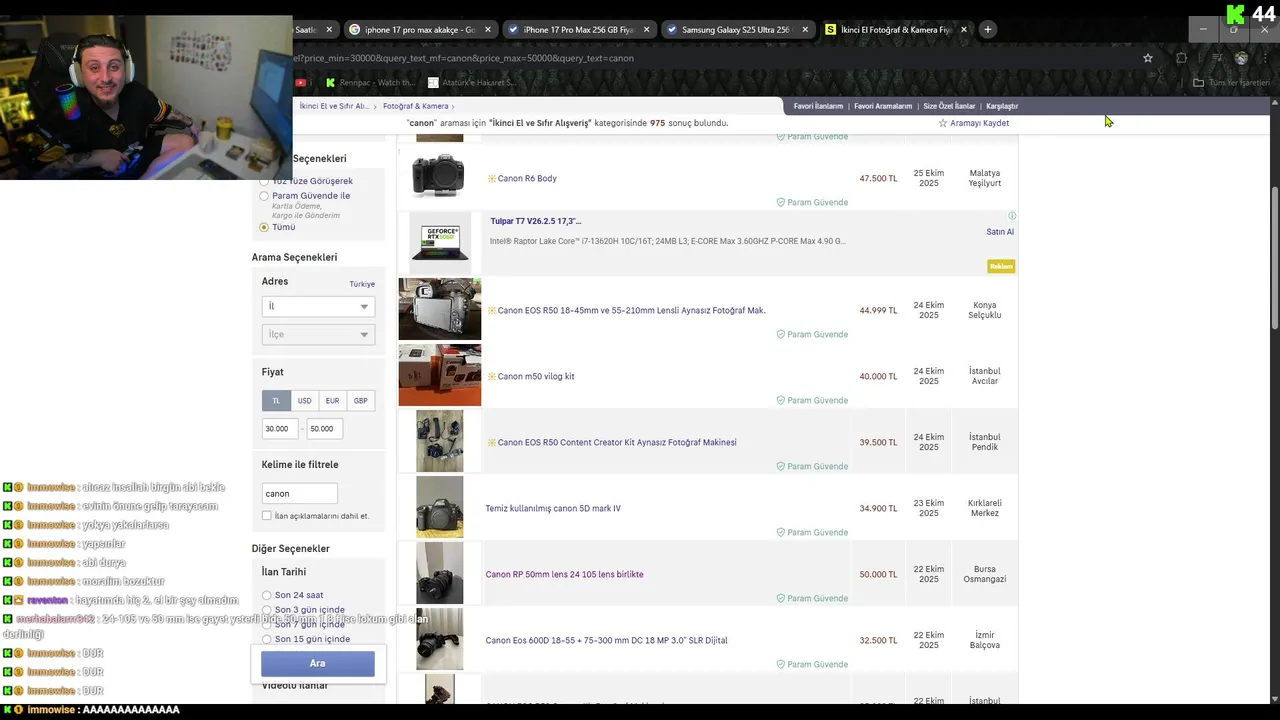
Task: Open Canon R6 Body thumbnail image
Action: (x=438, y=176)
